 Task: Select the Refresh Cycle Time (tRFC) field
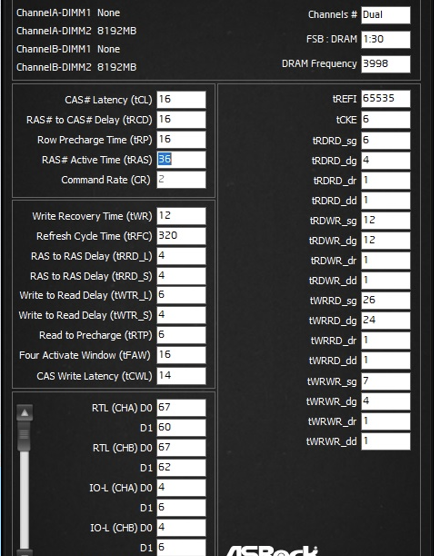pyautogui.click(x=181, y=236)
